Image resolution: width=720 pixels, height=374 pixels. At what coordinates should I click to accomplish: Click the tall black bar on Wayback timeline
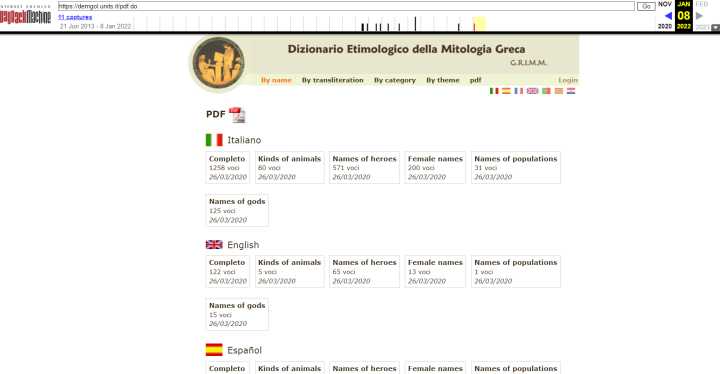click(x=415, y=24)
